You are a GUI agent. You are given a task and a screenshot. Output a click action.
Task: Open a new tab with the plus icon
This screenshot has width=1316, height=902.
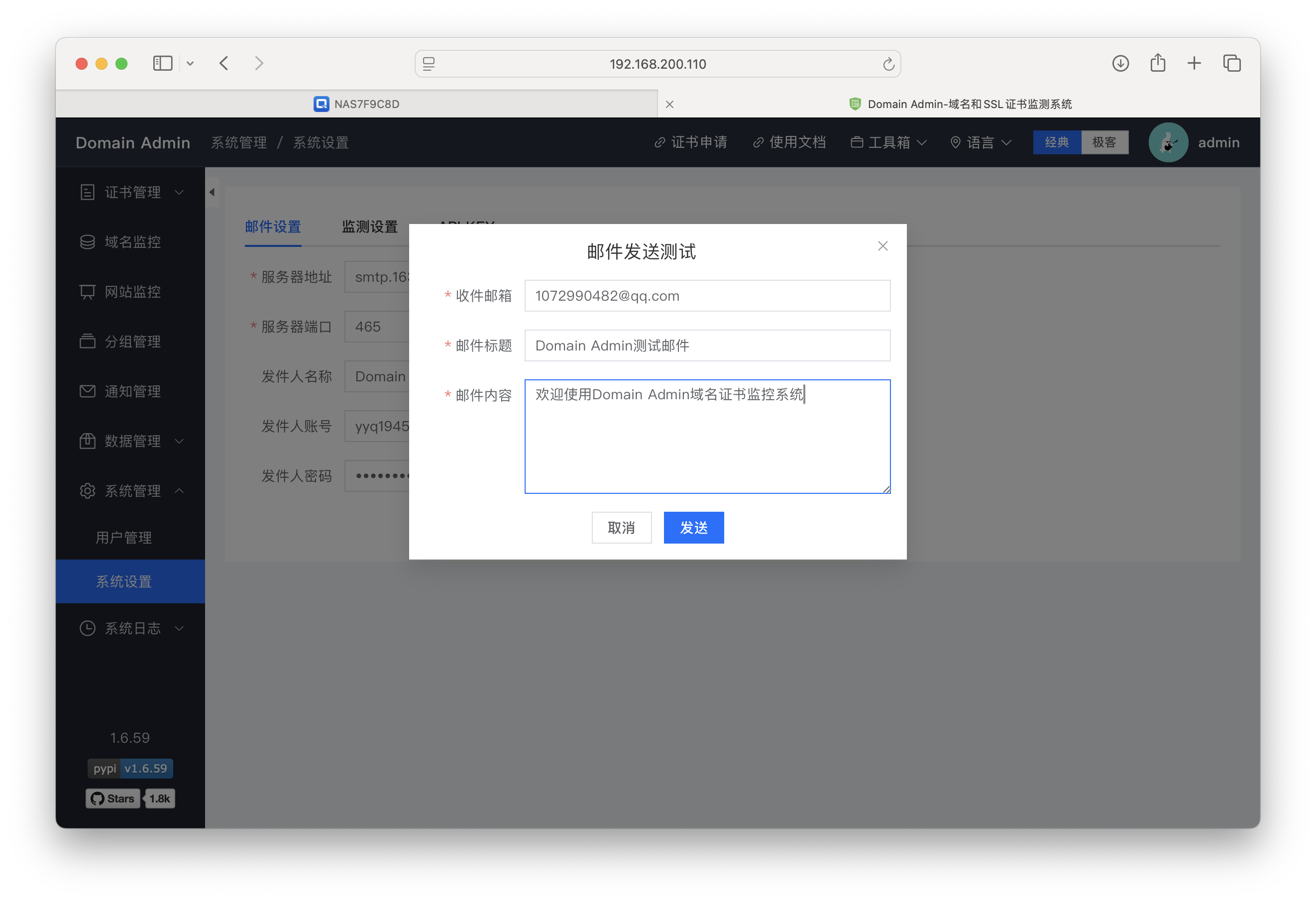coord(1194,63)
